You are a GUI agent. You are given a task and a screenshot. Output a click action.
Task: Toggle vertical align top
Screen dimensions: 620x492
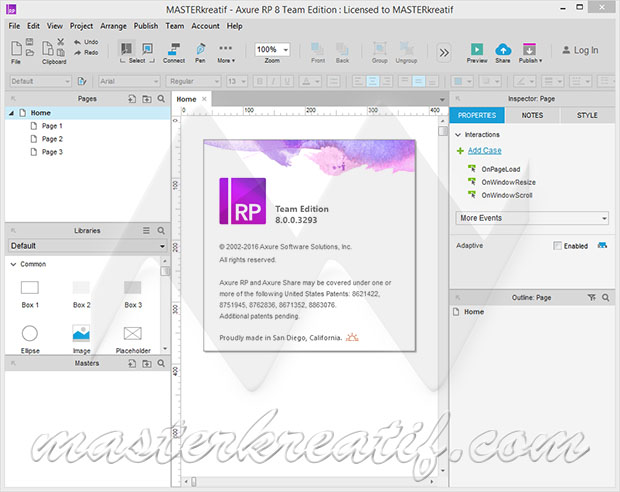[x=405, y=81]
